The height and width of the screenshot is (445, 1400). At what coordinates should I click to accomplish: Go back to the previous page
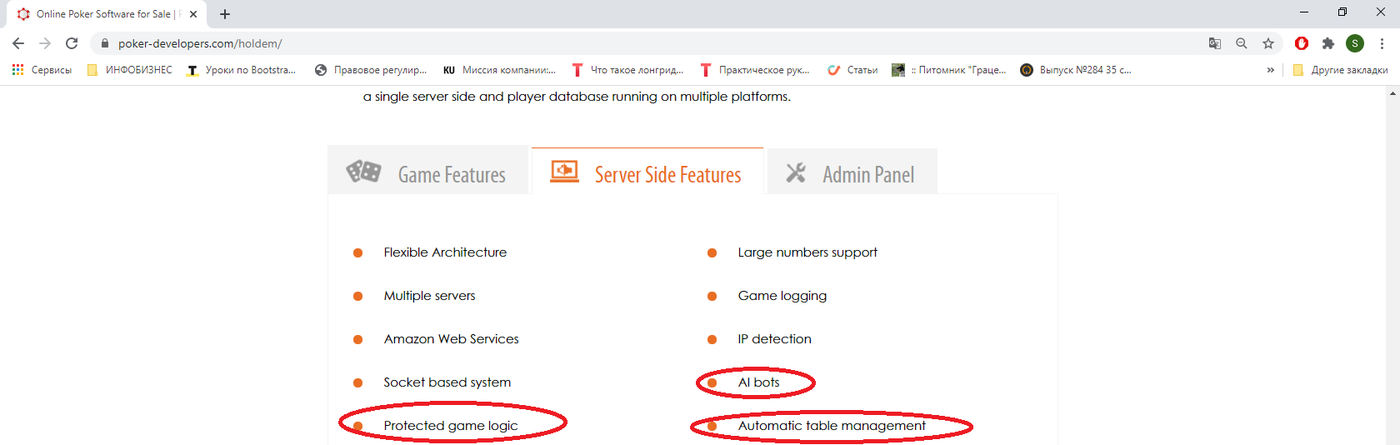pyautogui.click(x=18, y=44)
